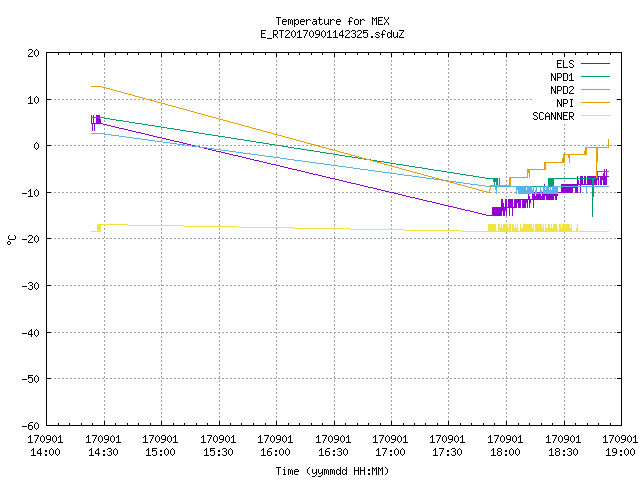Click the x-axis tick label 18:00
The image size is (640, 480).
(x=506, y=452)
